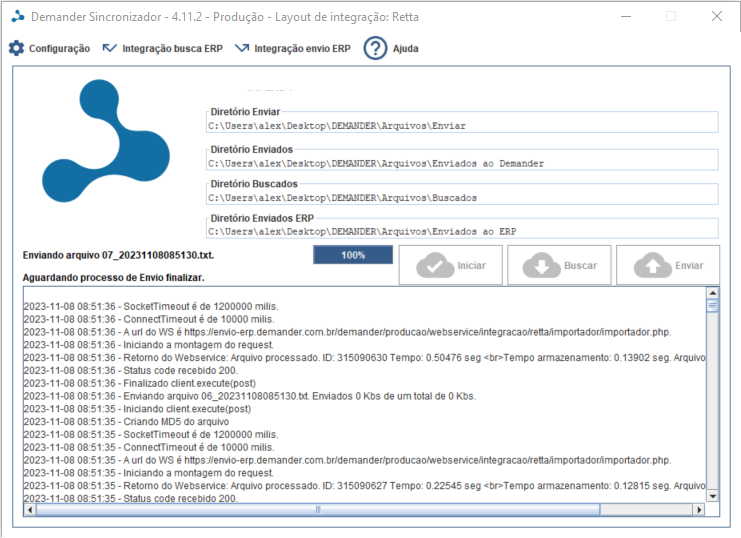741x538 pixels.
Task: Click the cloud download icon on Buscar
Action: click(541, 266)
